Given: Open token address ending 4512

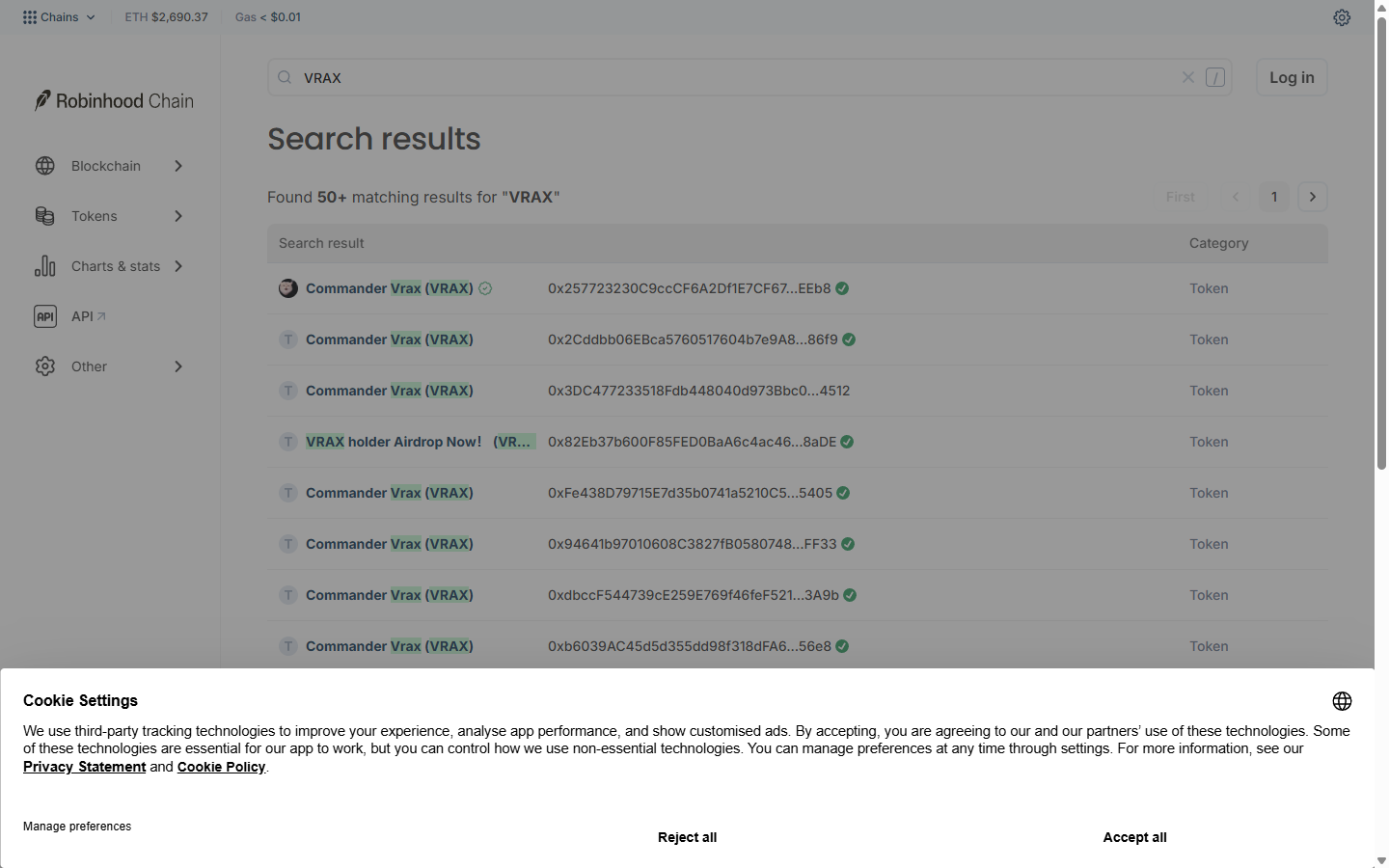Looking at the screenshot, I should 699,391.
